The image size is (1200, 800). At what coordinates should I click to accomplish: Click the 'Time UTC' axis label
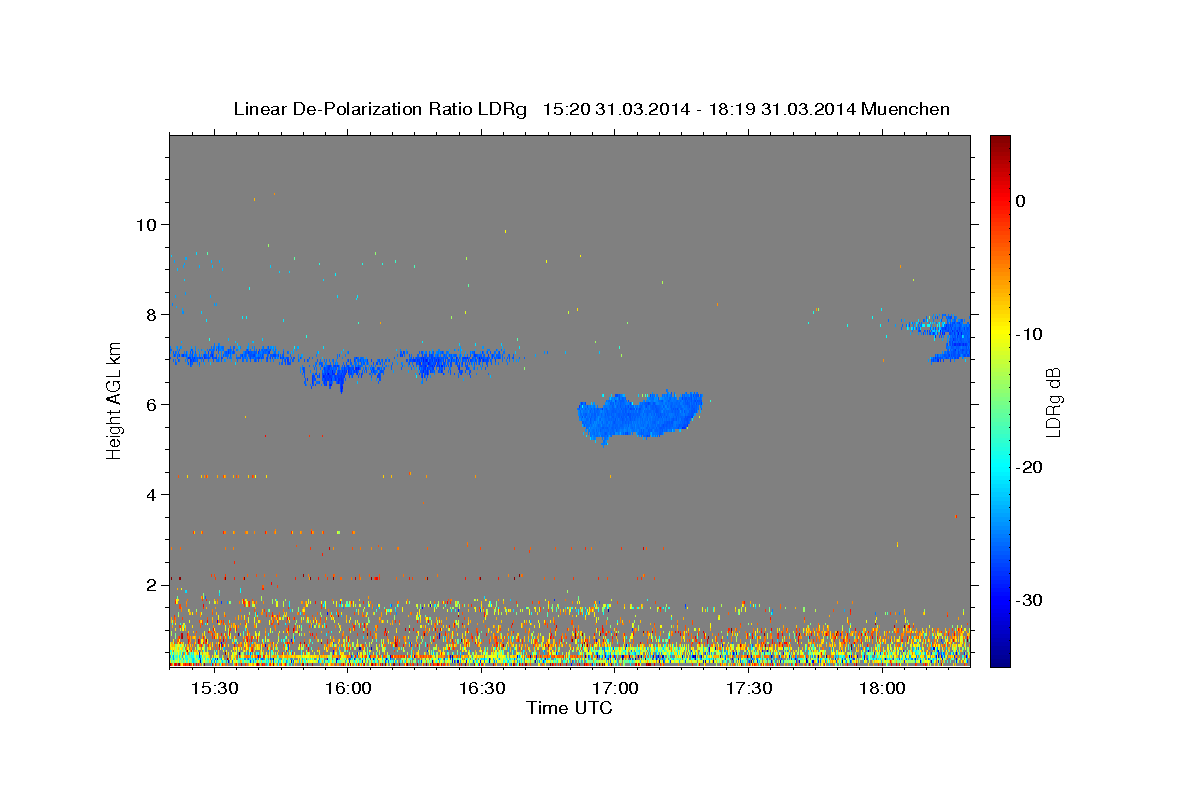click(x=569, y=708)
